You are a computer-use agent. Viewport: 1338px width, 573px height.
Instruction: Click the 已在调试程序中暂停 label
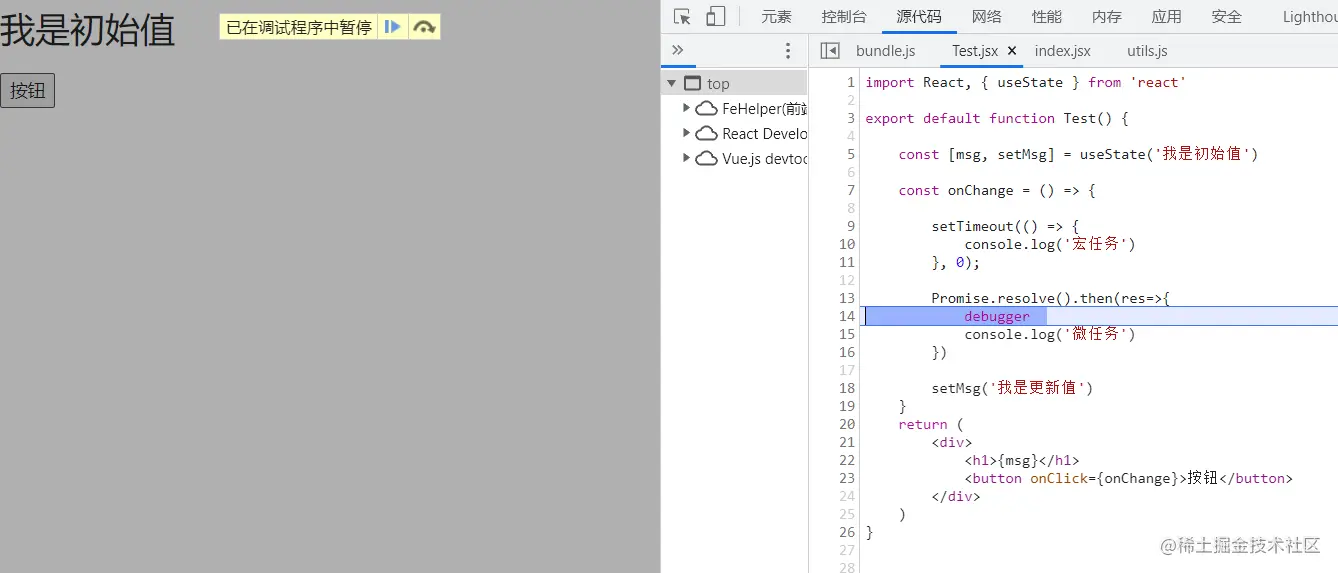pos(299,28)
